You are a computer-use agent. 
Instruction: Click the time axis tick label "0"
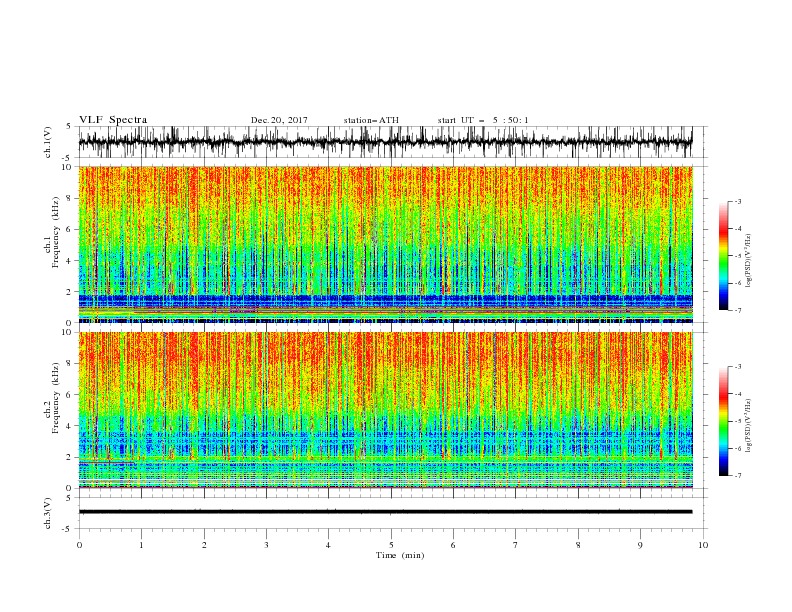click(79, 545)
